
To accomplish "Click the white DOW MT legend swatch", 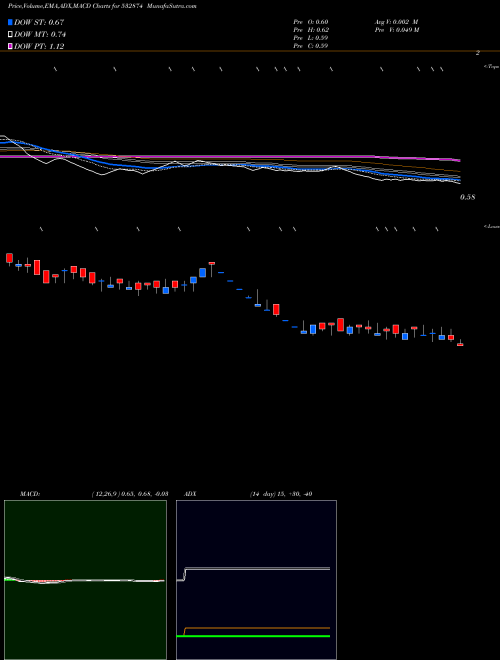I will 10,34.
